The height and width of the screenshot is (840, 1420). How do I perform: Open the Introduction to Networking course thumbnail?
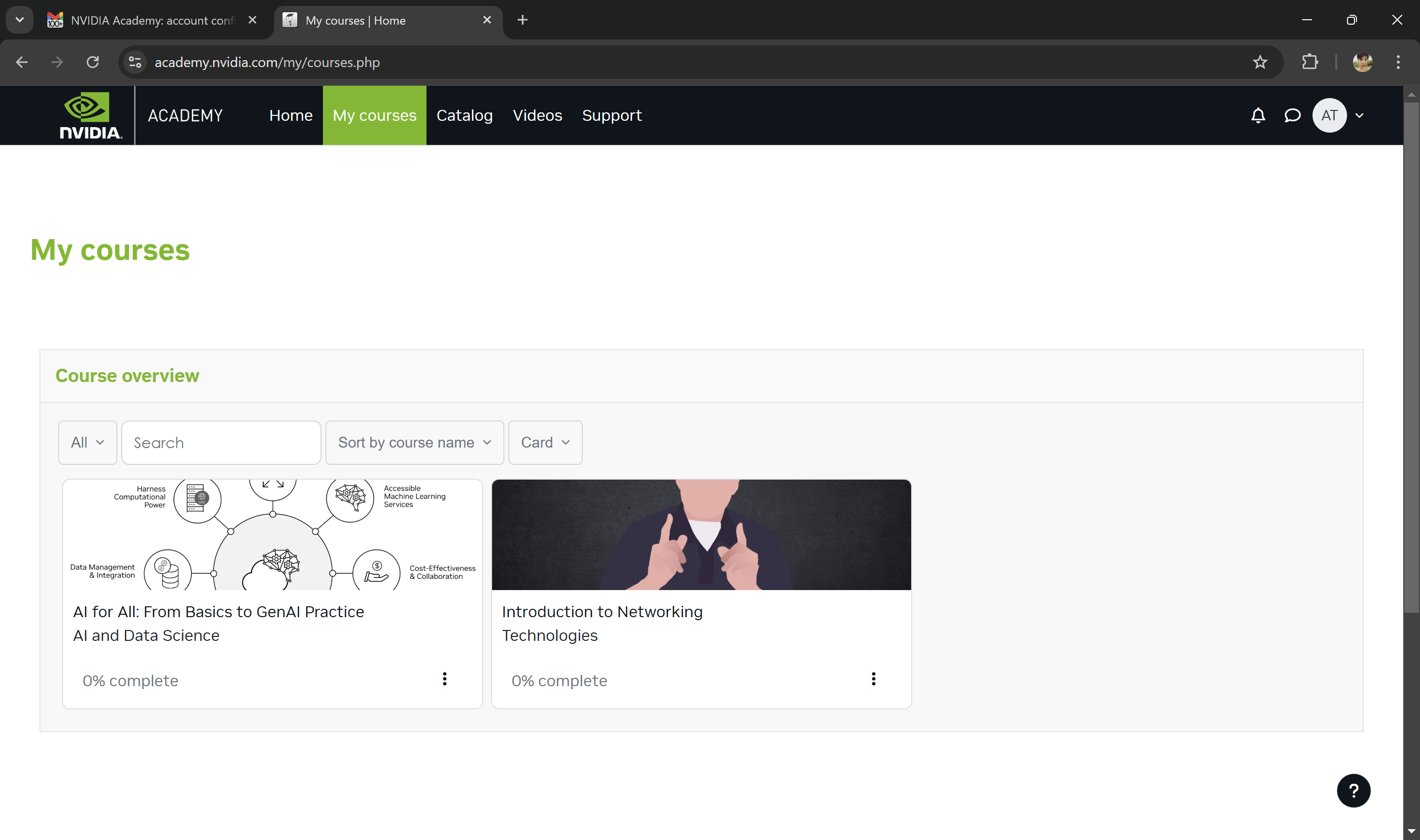coord(701,535)
